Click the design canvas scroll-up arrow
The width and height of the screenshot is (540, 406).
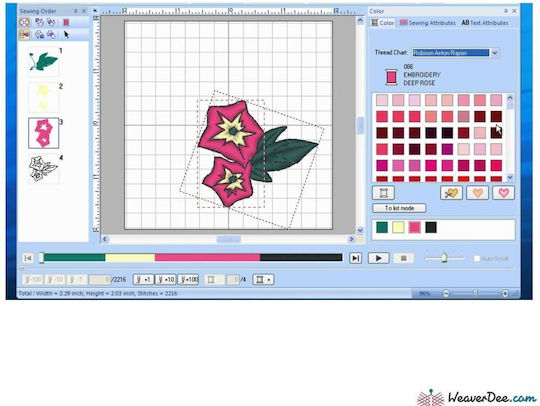click(360, 21)
